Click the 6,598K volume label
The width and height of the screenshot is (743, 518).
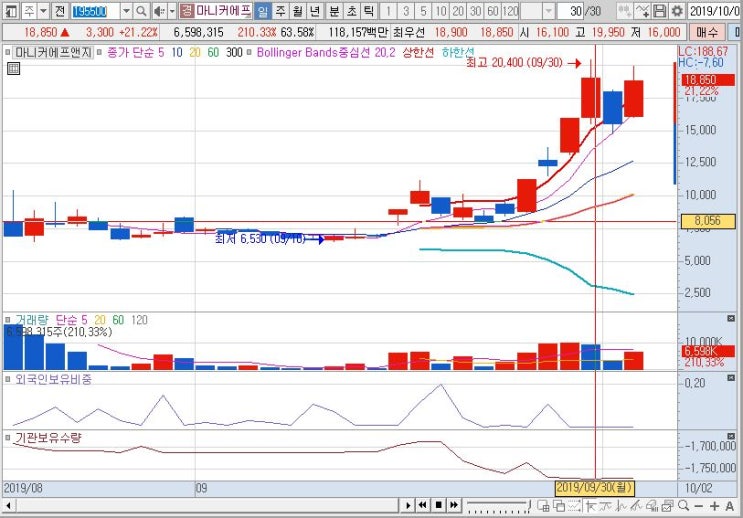click(707, 351)
